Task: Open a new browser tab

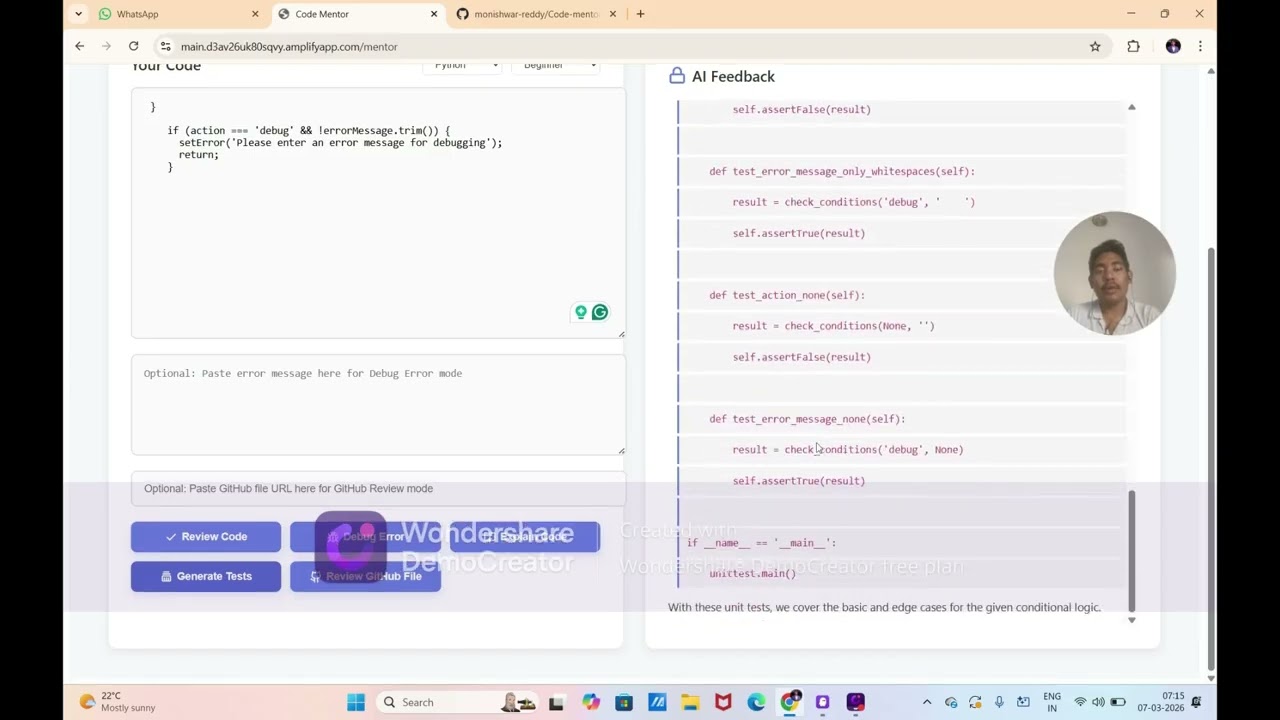Action: [640, 14]
